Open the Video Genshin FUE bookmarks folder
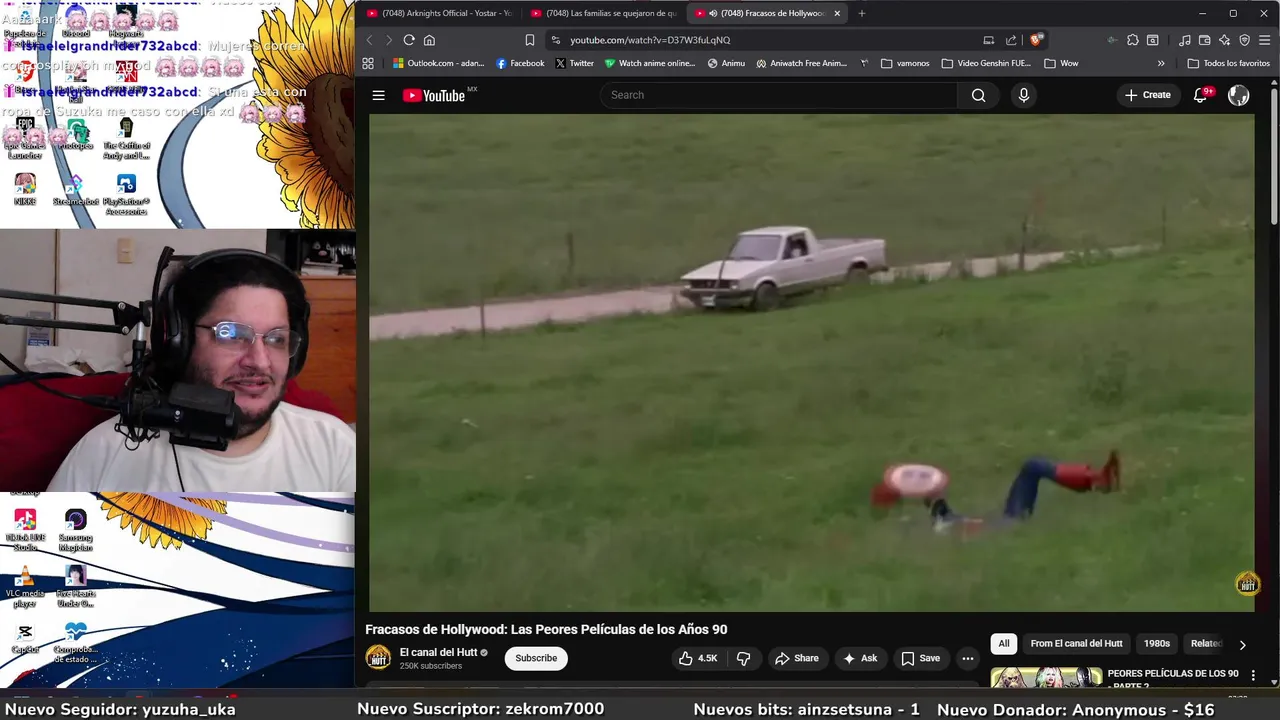1280x720 pixels. [x=986, y=63]
